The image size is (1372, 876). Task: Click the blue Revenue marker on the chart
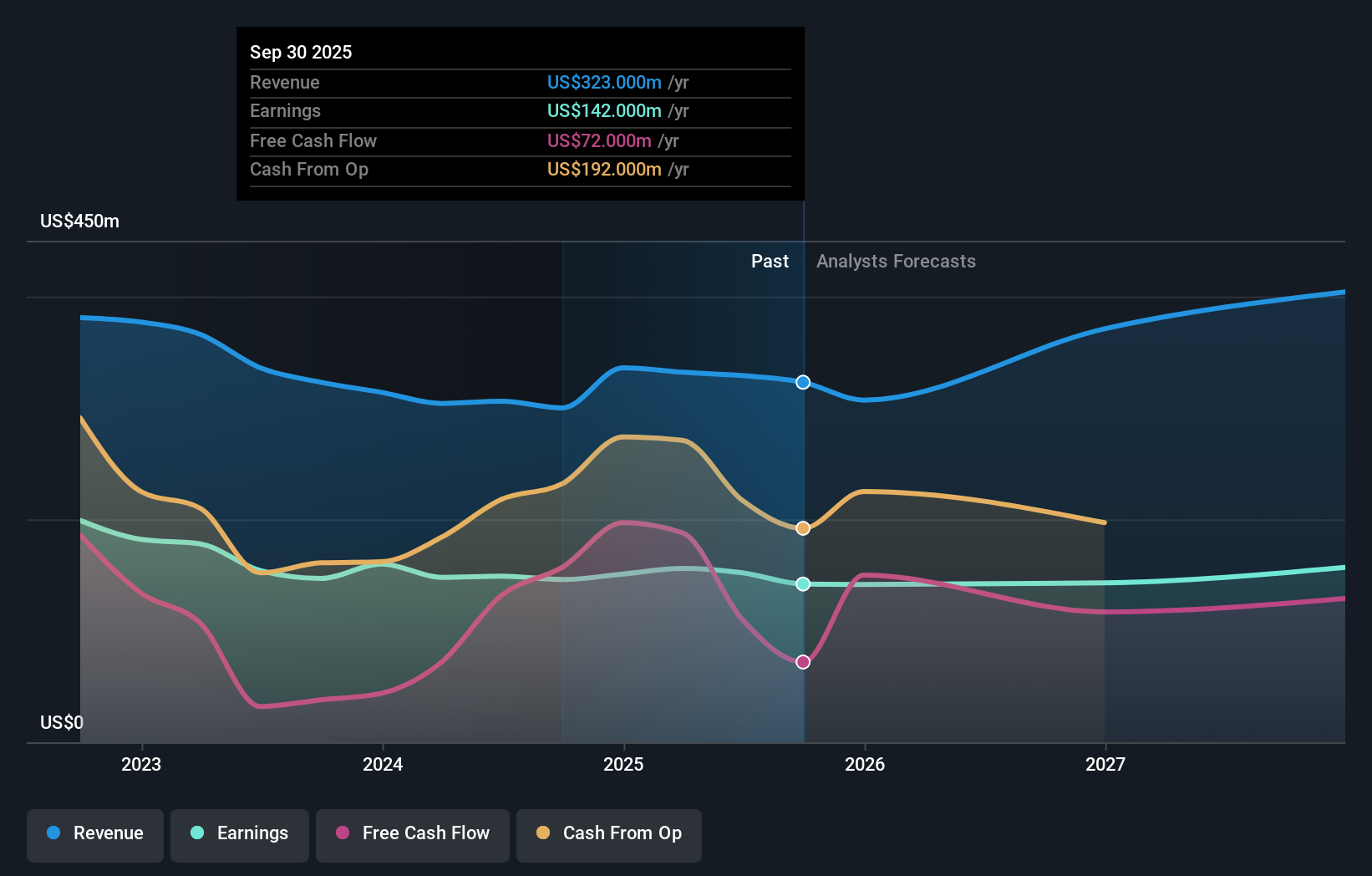[803, 382]
